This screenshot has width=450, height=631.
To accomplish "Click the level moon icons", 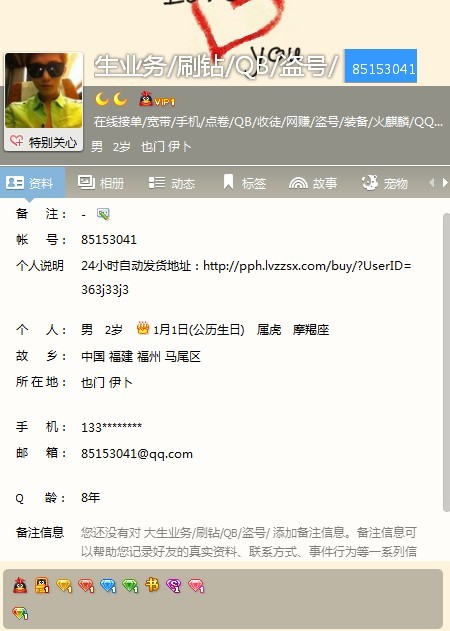I will (111, 99).
